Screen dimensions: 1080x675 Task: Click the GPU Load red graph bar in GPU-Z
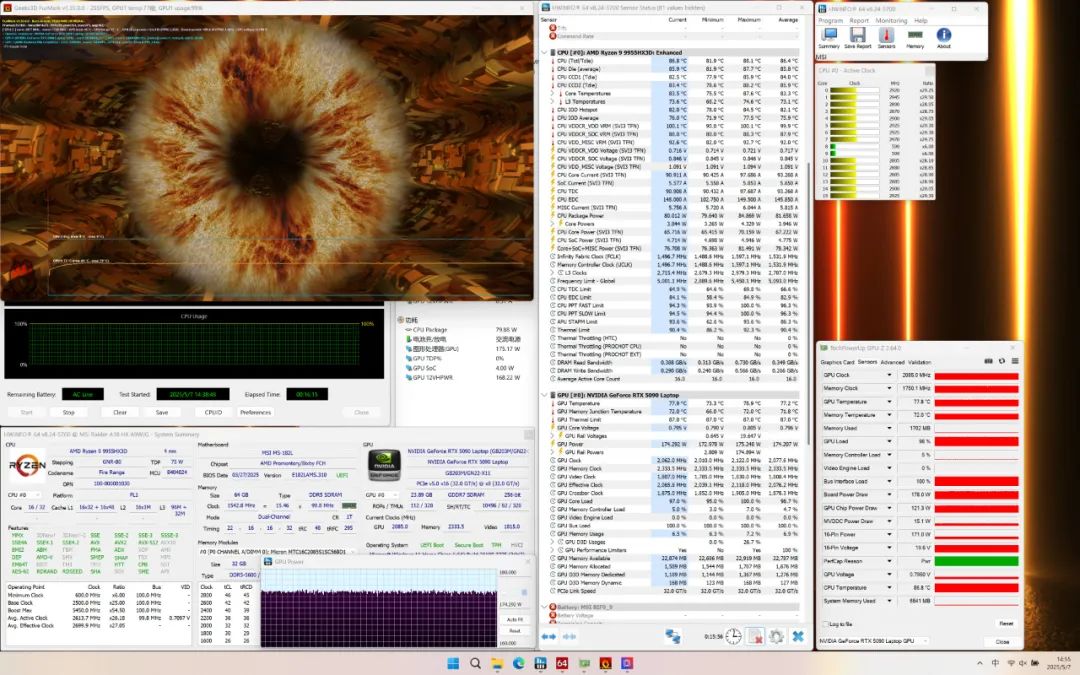pos(976,442)
